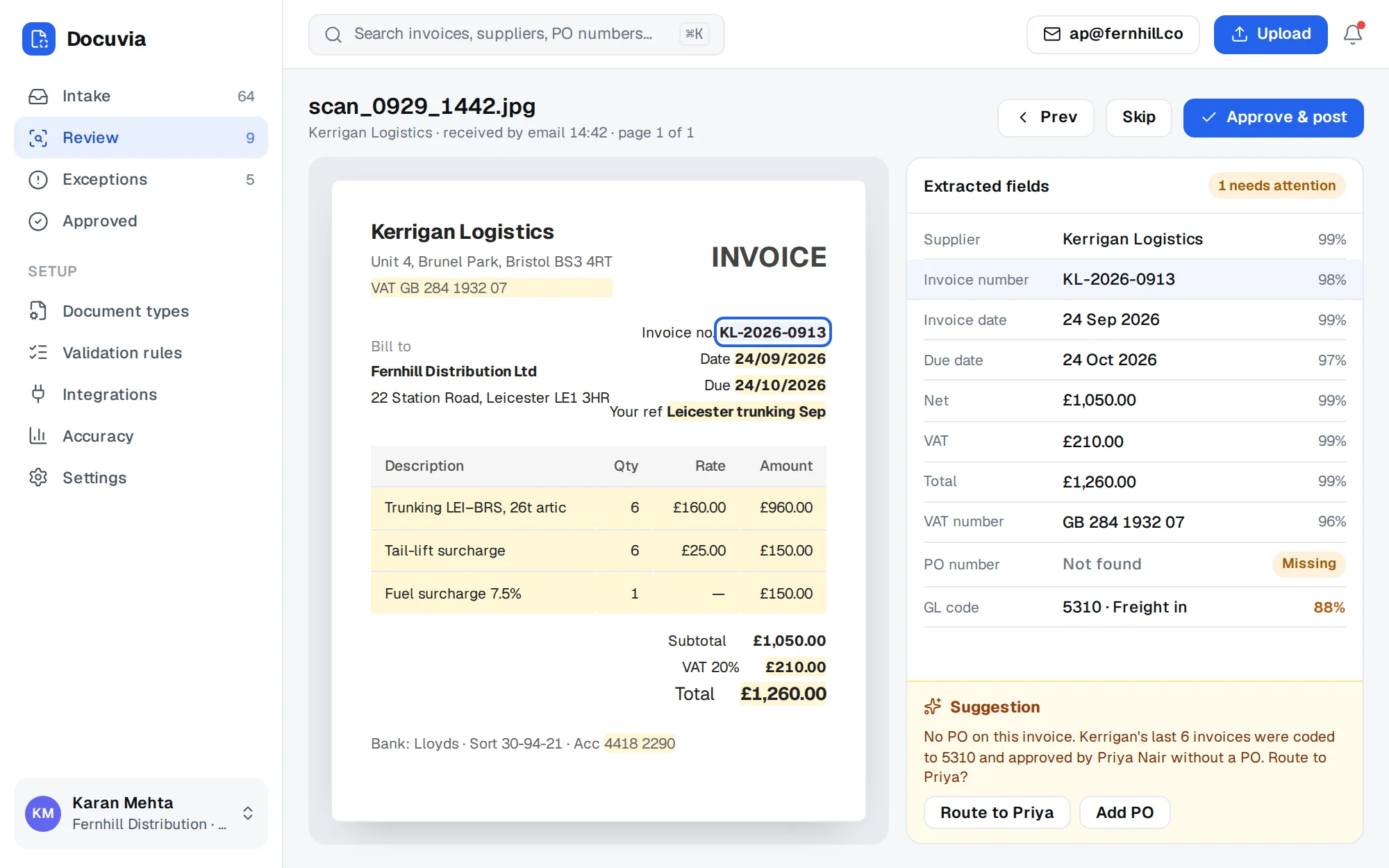Click the Review count badge 9
Screen dimensions: 1389x868
pyautogui.click(x=250, y=137)
